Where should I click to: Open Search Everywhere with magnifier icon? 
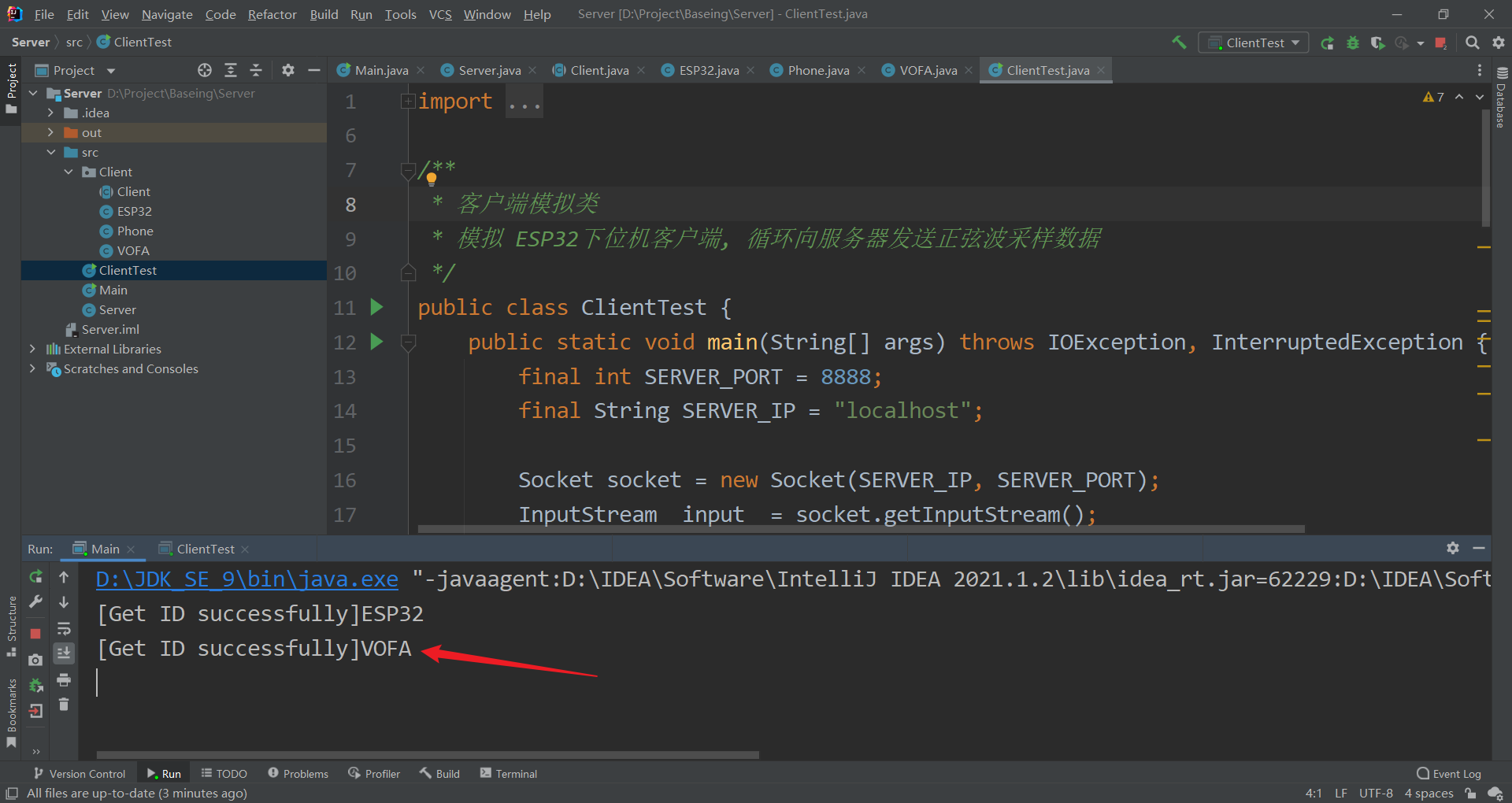1472,43
